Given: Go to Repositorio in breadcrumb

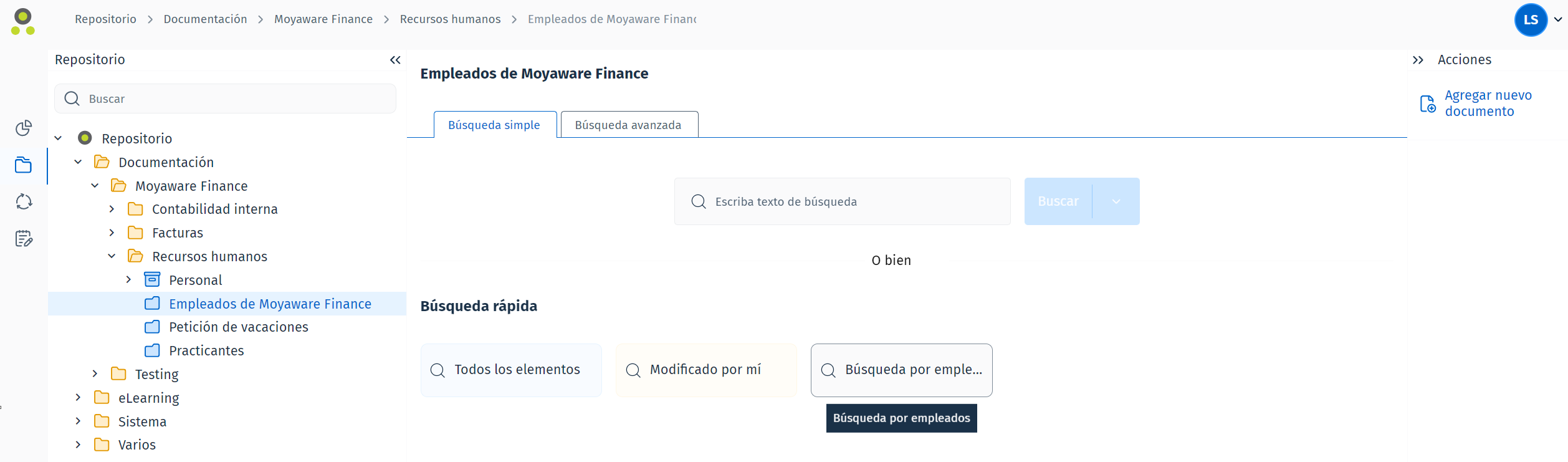Looking at the screenshot, I should (105, 19).
